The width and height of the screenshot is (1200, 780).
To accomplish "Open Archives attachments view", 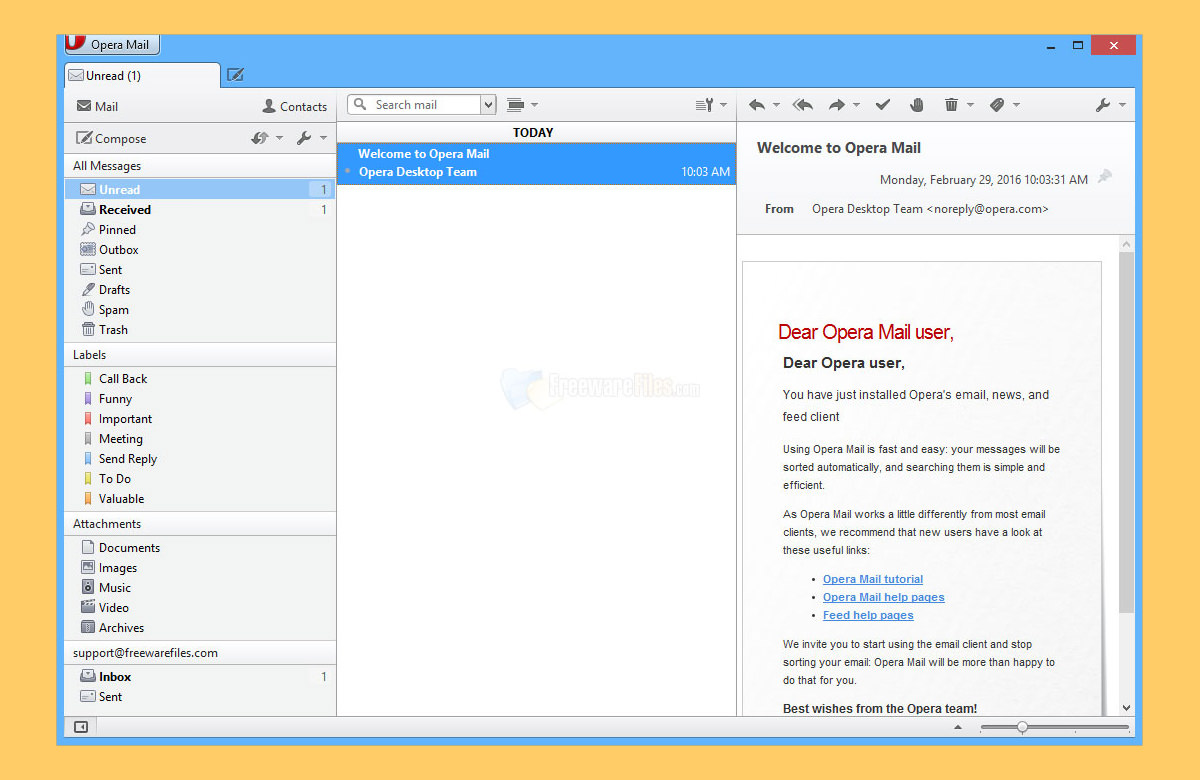I will 200,628.
